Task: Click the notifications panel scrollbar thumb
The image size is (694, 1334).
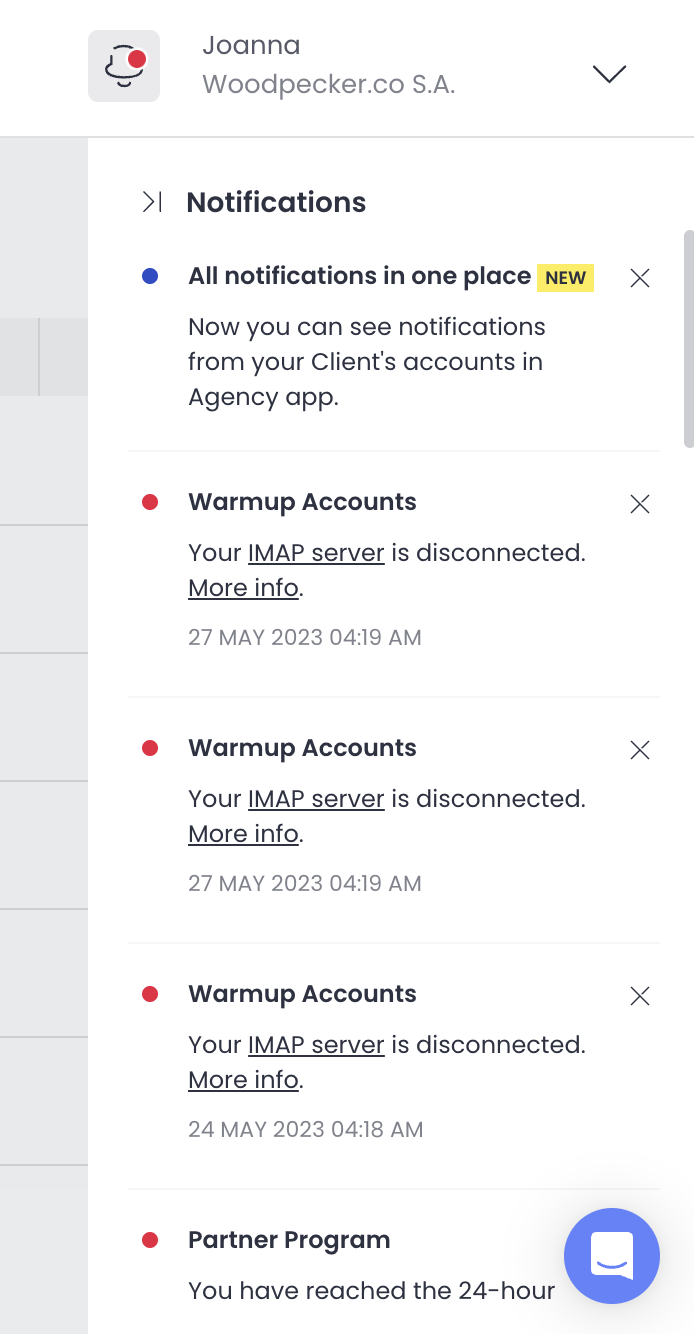Action: point(688,338)
